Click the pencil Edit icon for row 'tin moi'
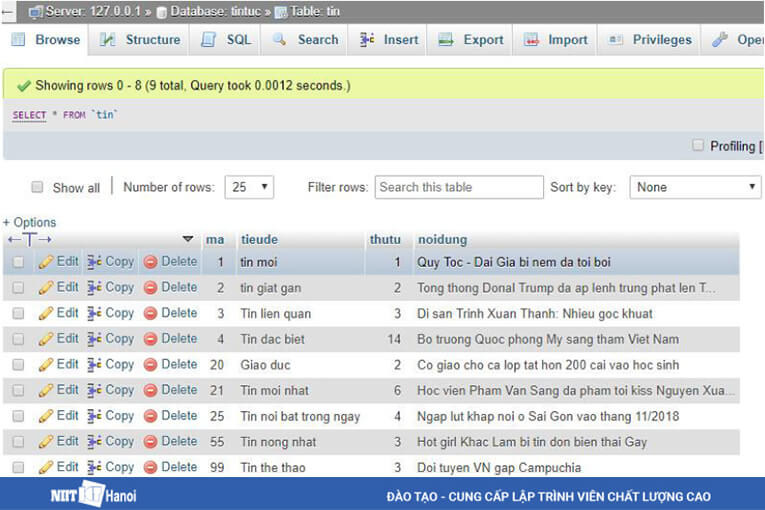Image resolution: width=765 pixels, height=510 pixels. point(46,262)
